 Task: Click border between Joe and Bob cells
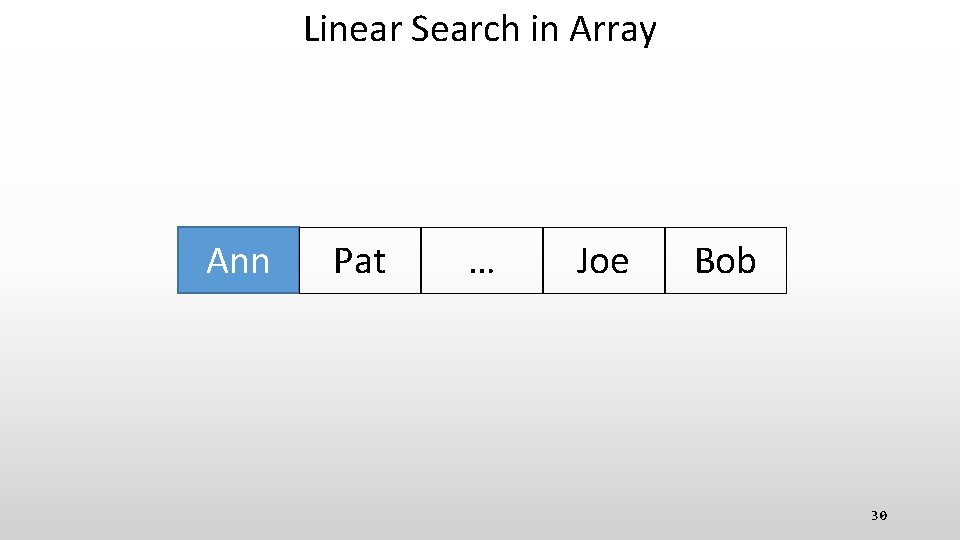665,261
